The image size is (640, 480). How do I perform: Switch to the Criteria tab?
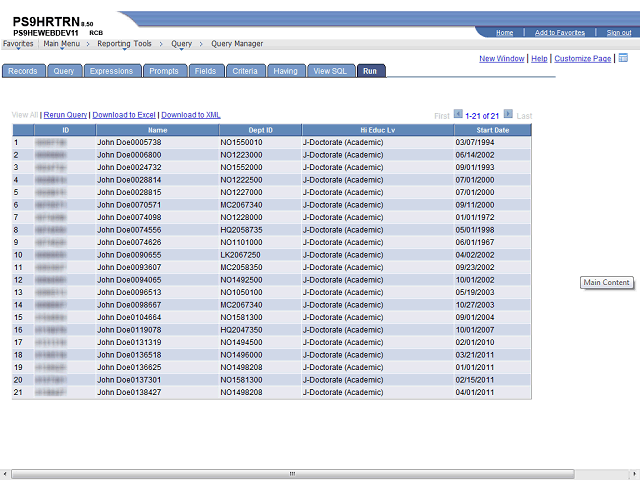coord(245,71)
